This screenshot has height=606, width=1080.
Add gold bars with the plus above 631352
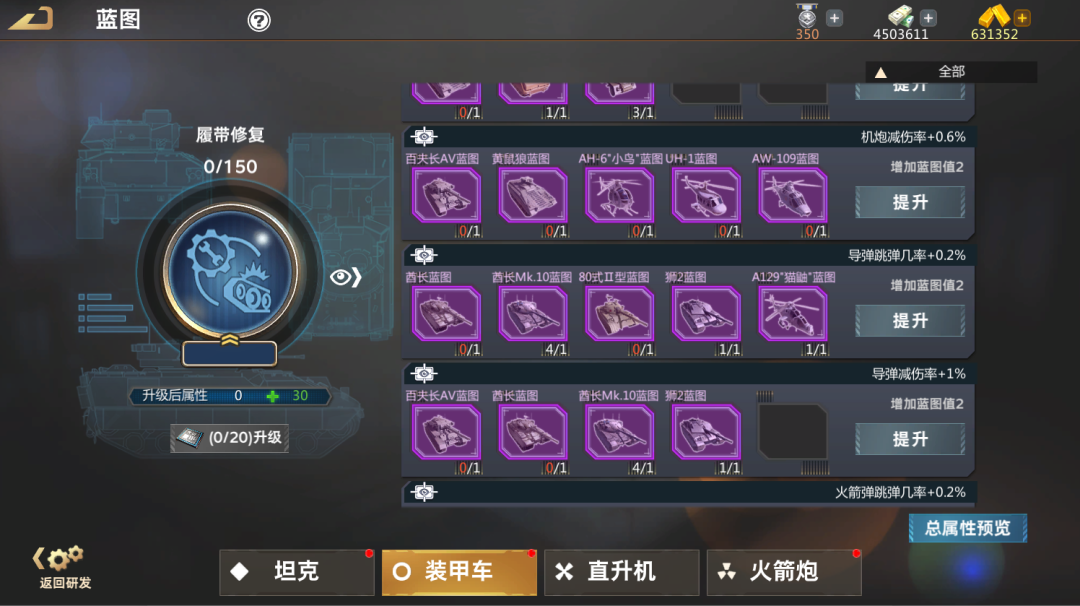coord(1022,18)
